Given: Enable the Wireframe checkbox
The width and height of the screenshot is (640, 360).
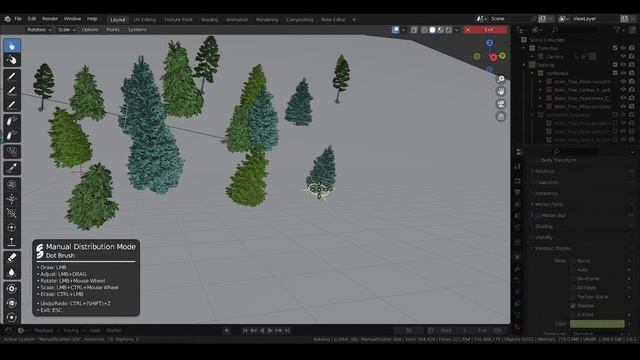Looking at the screenshot, I should (573, 279).
